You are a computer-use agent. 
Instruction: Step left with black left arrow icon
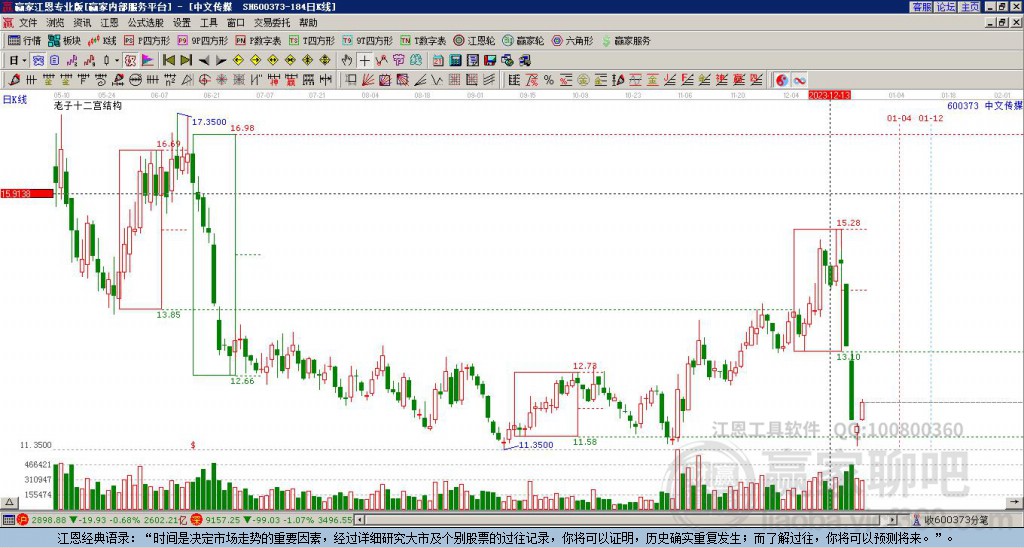pyautogui.click(x=204, y=60)
